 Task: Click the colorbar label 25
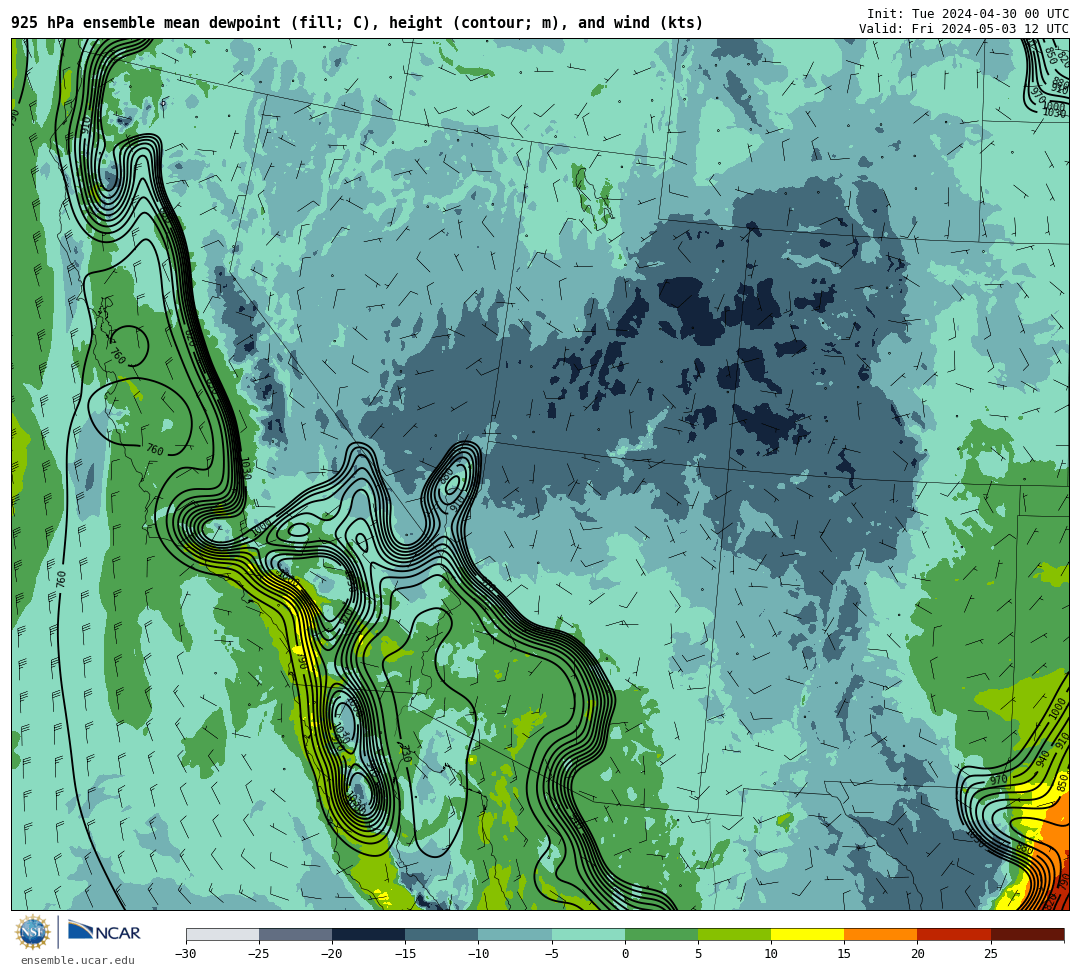tap(990, 954)
